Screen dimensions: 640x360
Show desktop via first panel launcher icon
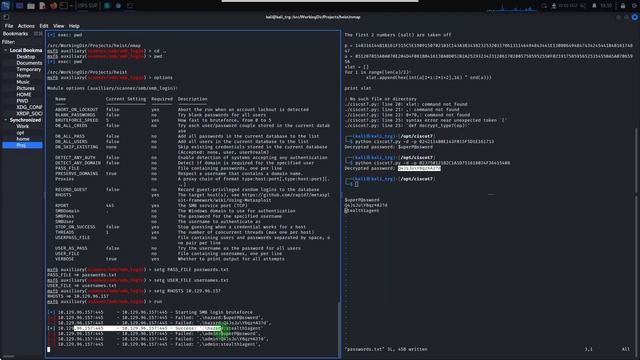pyautogui.click(x=19, y=6)
